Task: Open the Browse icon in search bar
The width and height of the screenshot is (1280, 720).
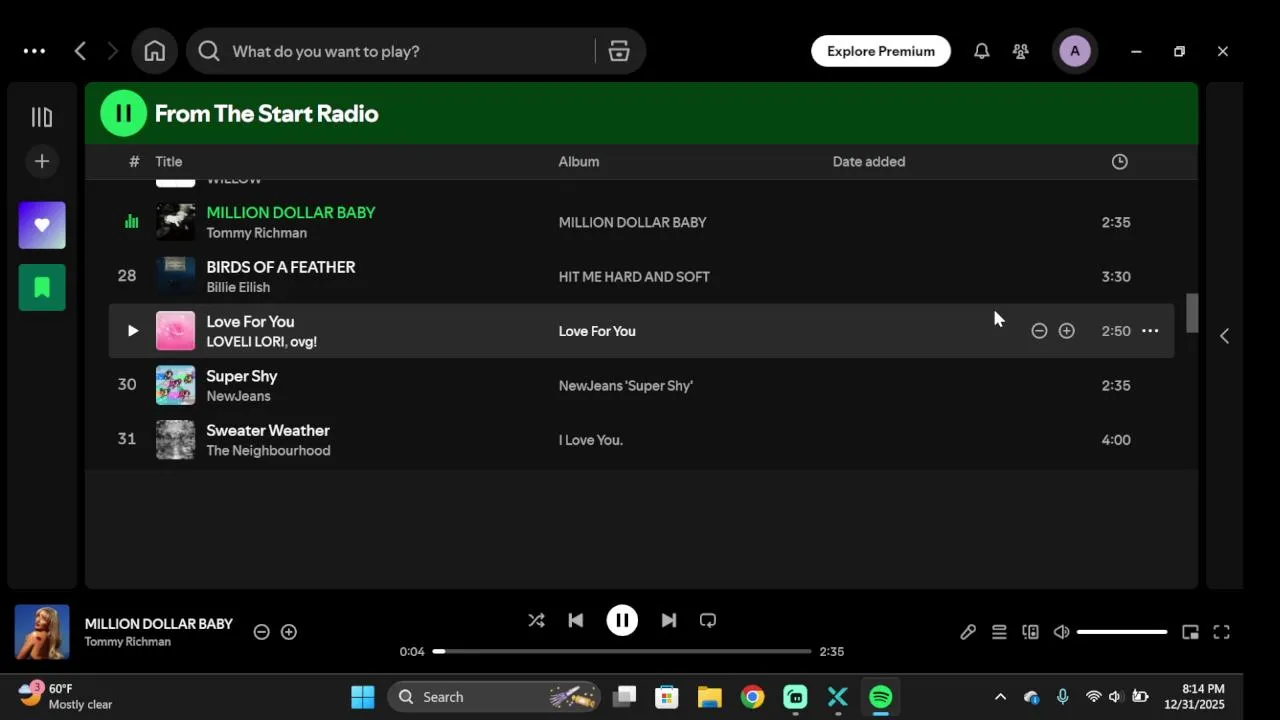Action: click(x=619, y=51)
